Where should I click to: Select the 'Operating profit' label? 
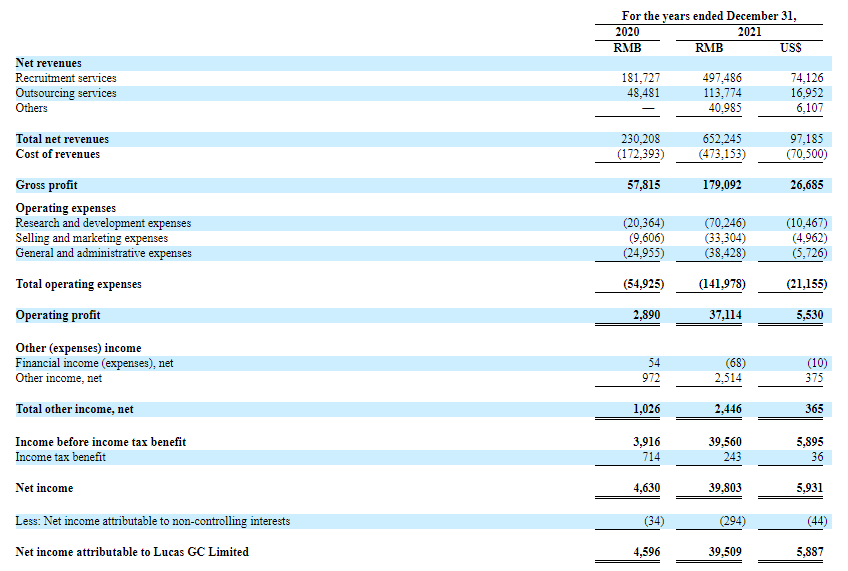[x=58, y=315]
